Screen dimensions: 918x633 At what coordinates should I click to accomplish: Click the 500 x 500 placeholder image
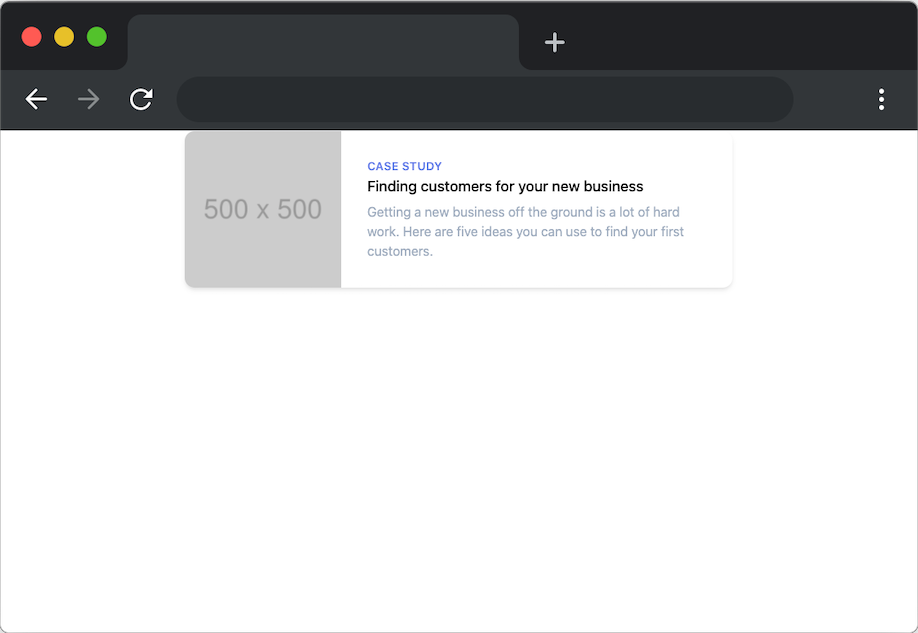pyautogui.click(x=262, y=209)
